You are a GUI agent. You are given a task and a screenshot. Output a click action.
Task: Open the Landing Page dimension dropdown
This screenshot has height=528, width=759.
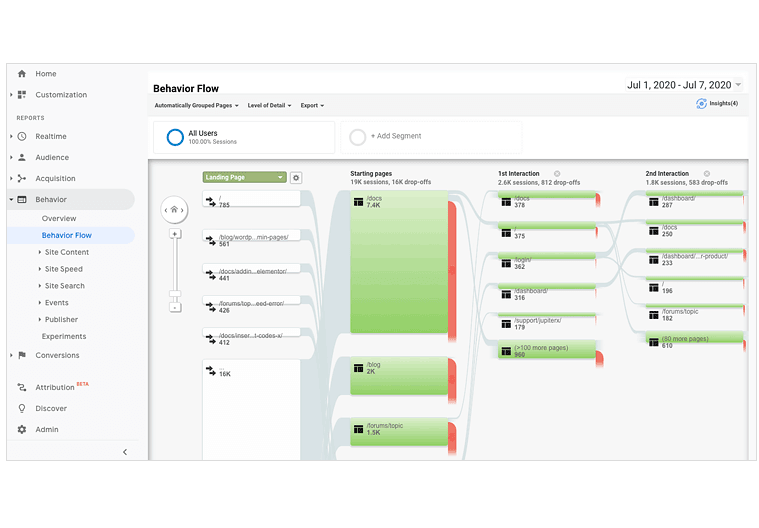click(x=244, y=178)
